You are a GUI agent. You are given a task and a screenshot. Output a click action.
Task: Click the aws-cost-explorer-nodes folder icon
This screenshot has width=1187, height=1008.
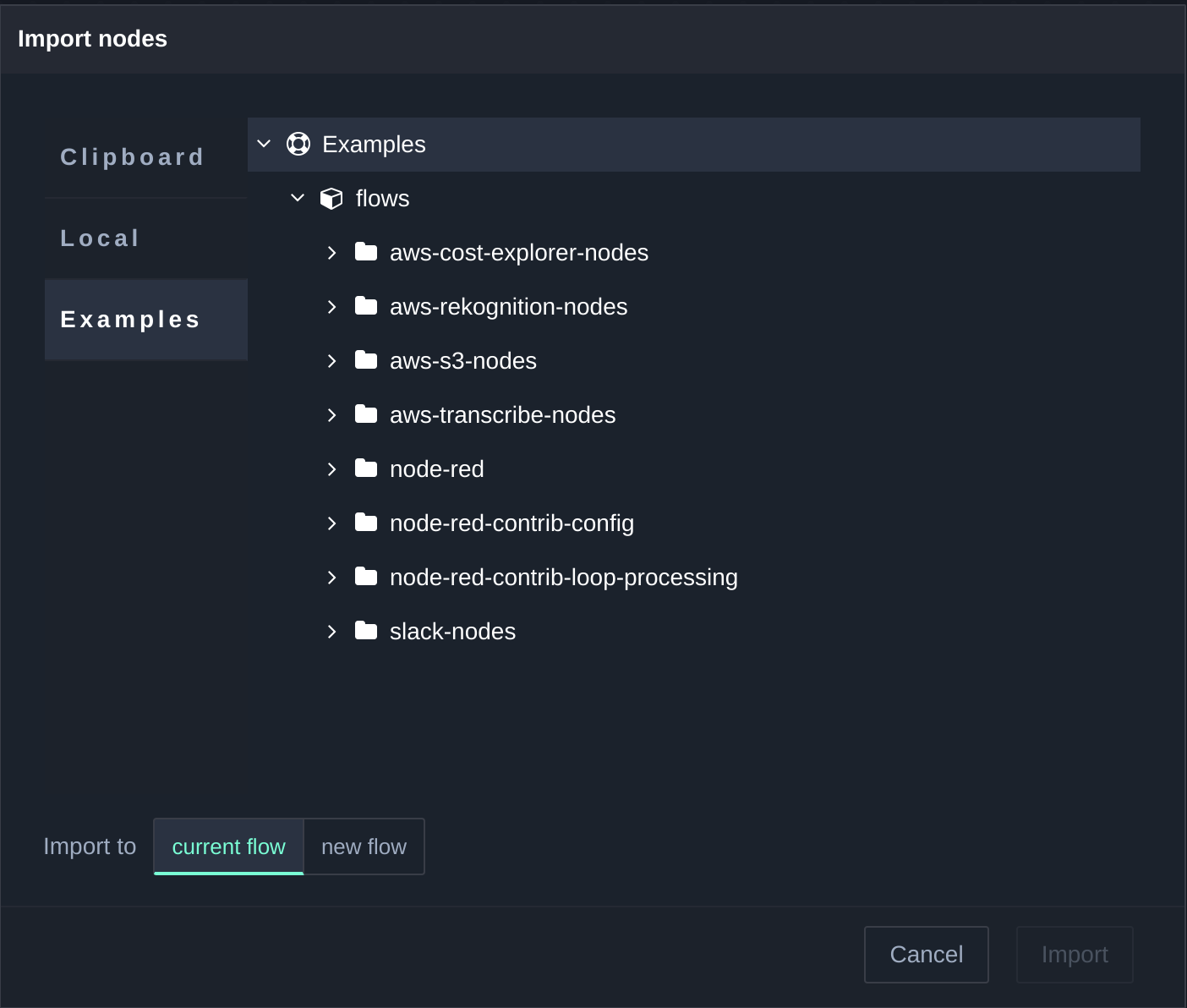[x=366, y=252]
